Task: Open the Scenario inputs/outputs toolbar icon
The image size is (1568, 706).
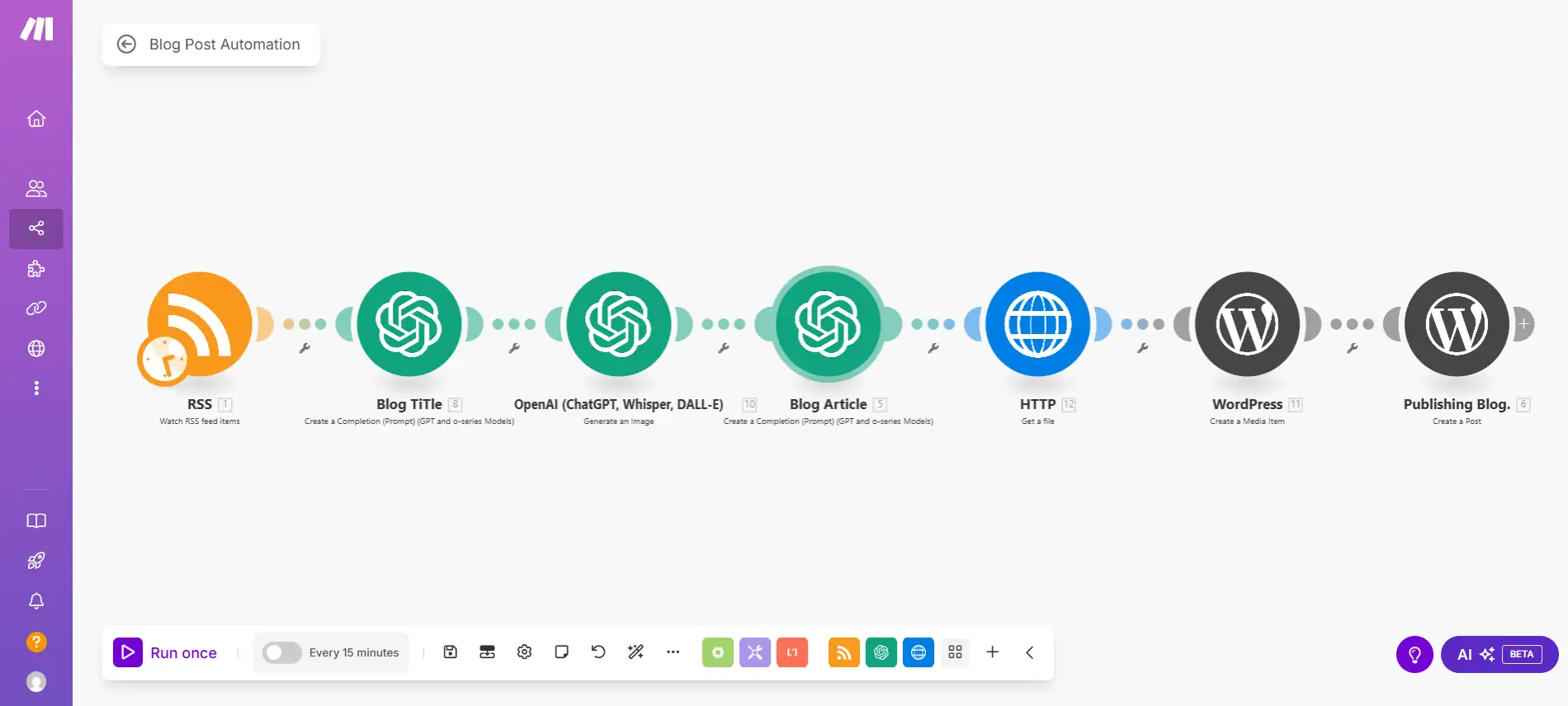Action: coord(487,652)
